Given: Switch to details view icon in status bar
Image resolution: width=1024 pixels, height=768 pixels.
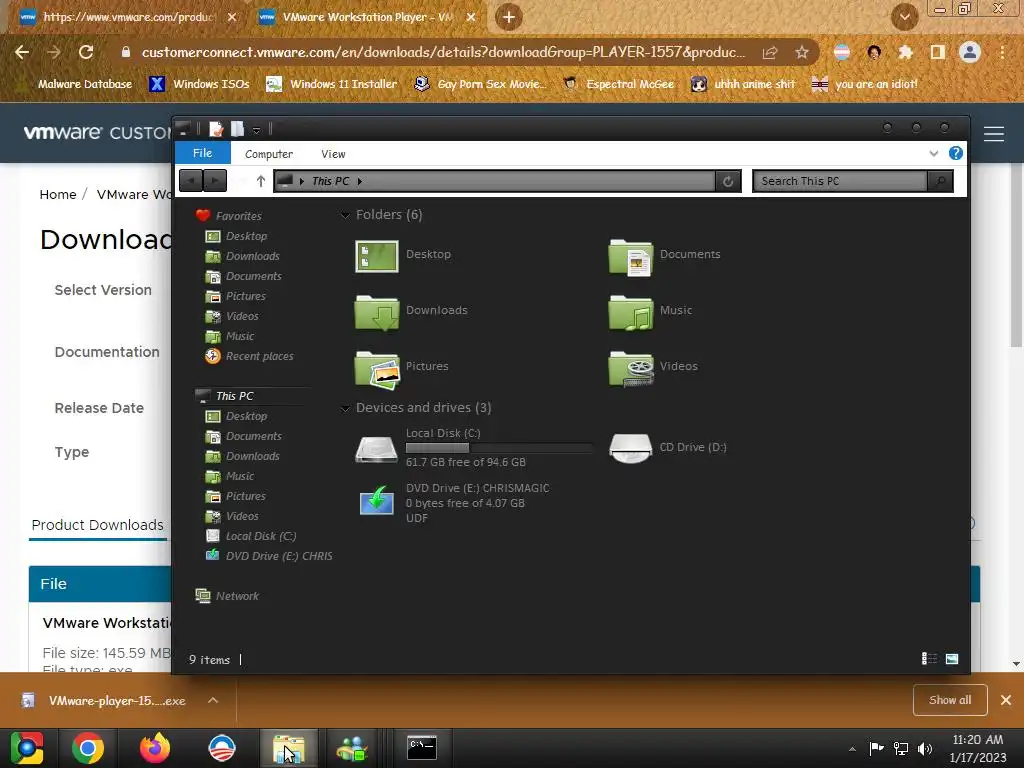Looking at the screenshot, I should coord(929,658).
